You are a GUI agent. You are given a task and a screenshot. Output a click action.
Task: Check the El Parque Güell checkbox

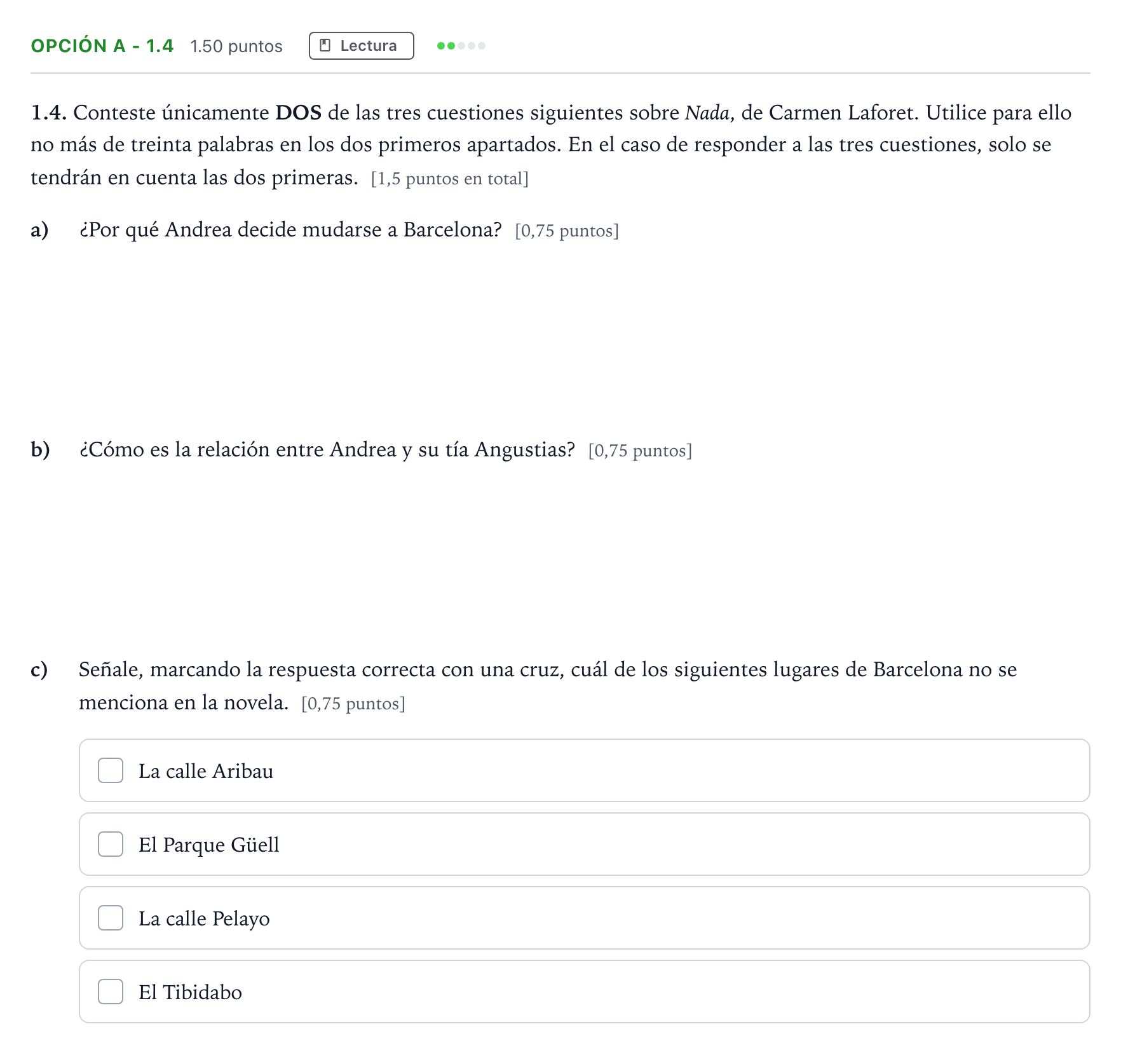[111, 844]
